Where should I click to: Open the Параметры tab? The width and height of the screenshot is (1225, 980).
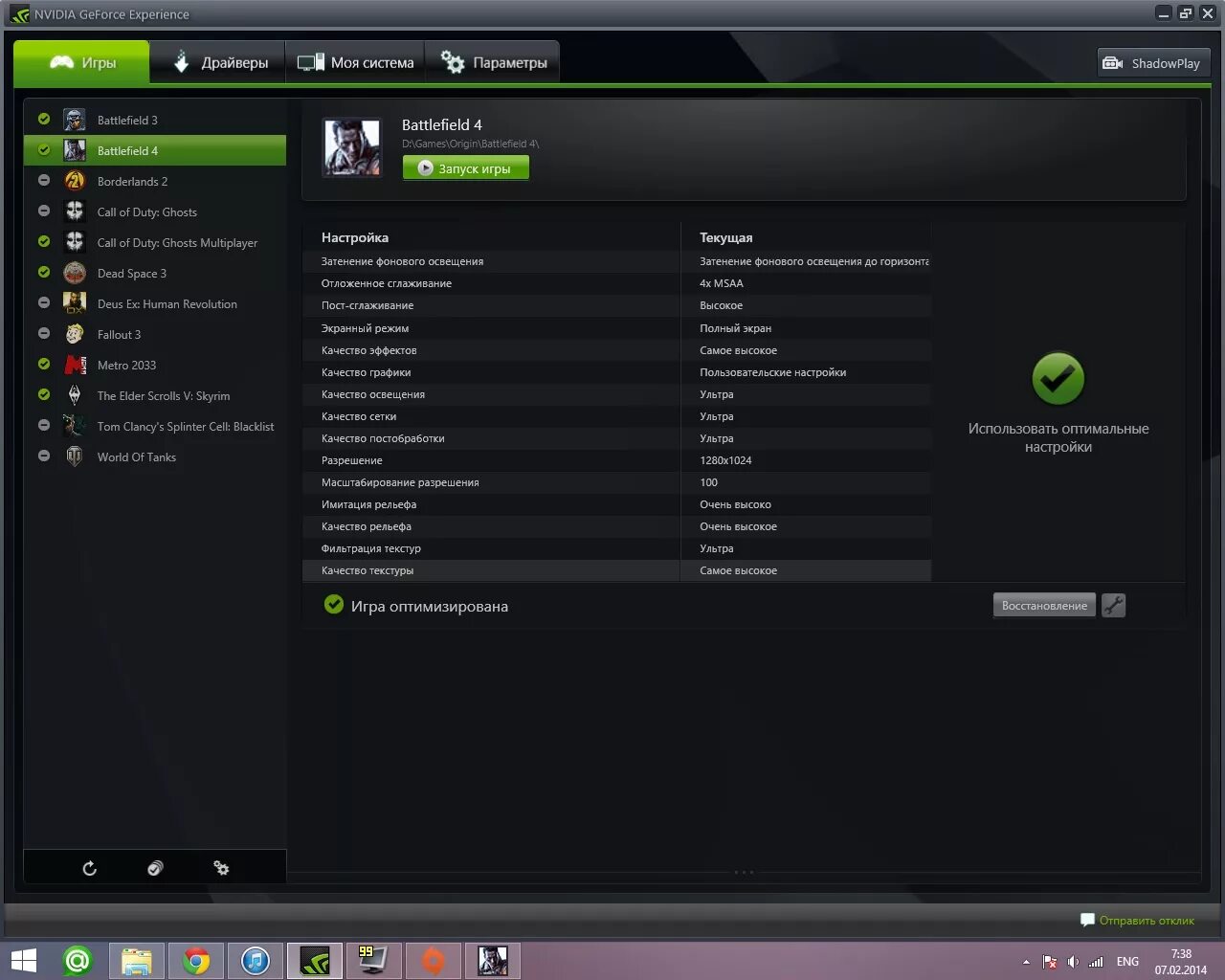coord(493,62)
